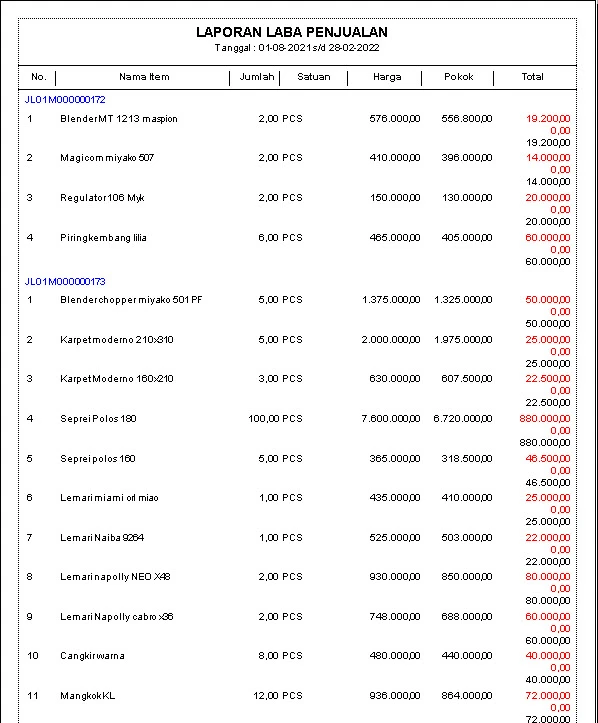This screenshot has width=598, height=723.
Task: Click the Total column header
Action: click(x=532, y=77)
